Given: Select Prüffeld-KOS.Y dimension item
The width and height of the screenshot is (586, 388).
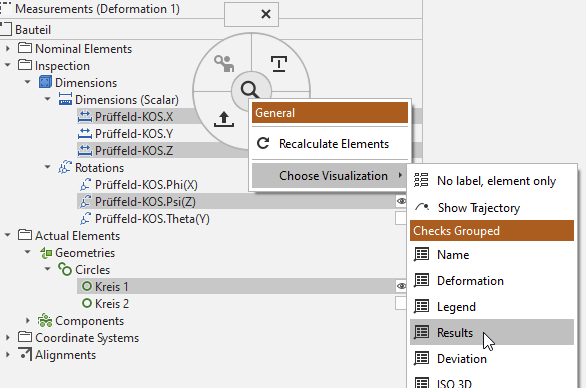Looking at the screenshot, I should tap(134, 133).
